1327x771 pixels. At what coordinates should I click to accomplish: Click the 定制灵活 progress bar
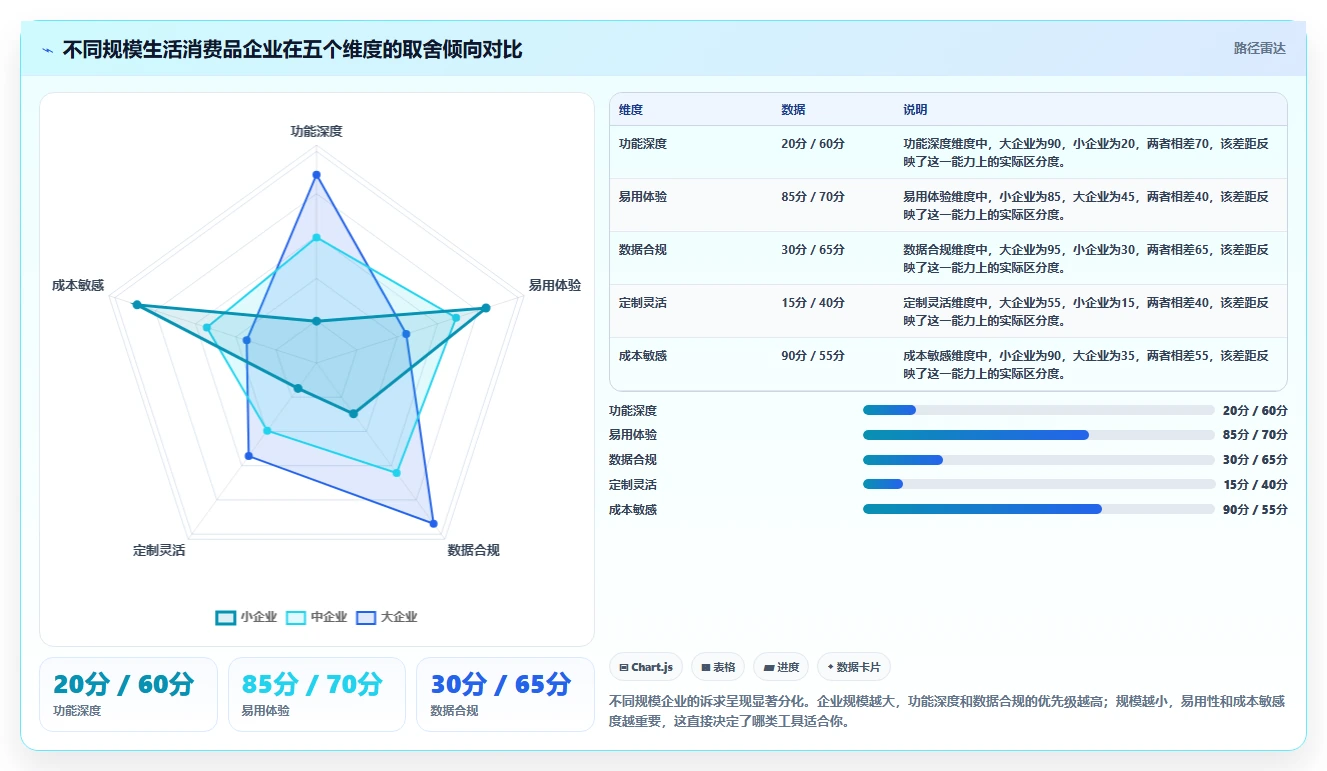pyautogui.click(x=1038, y=484)
